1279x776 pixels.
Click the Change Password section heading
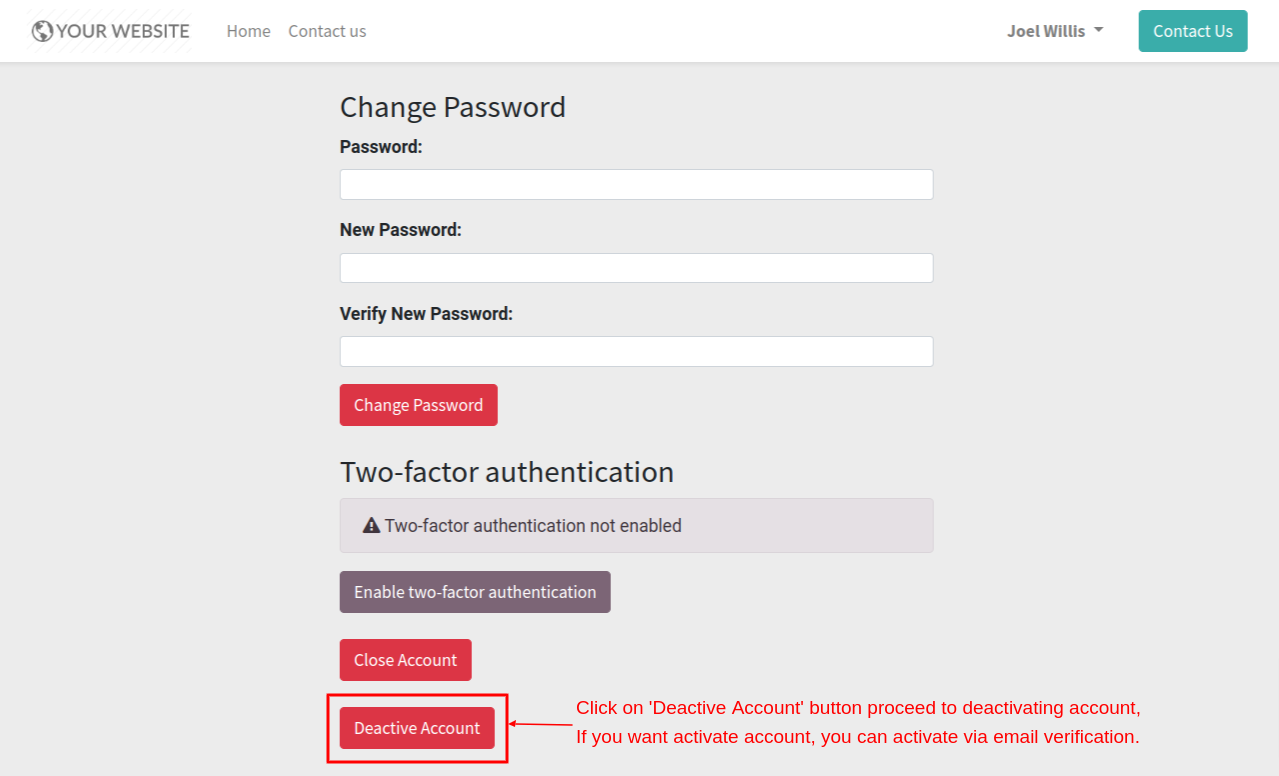pyautogui.click(x=453, y=107)
